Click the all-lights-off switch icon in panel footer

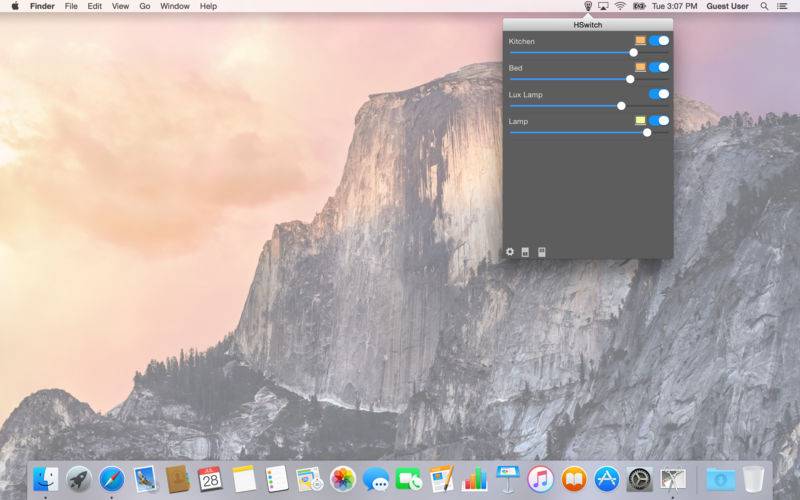542,252
